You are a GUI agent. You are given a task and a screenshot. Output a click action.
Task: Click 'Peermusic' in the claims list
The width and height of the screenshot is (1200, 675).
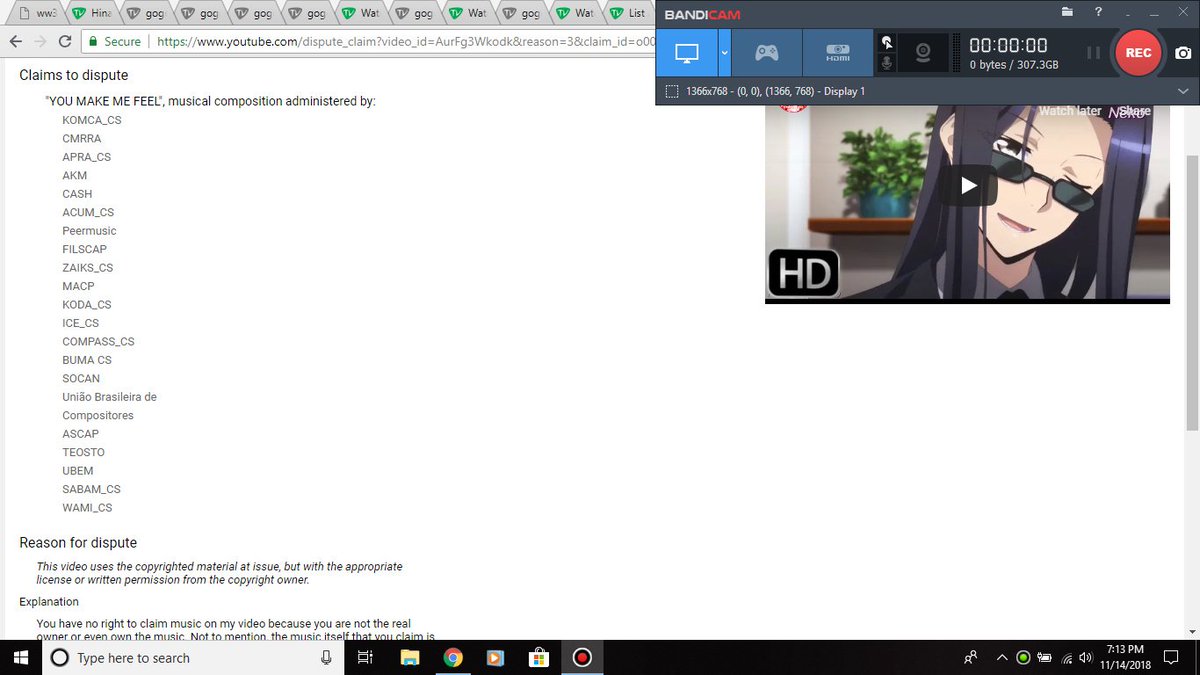pyautogui.click(x=89, y=231)
